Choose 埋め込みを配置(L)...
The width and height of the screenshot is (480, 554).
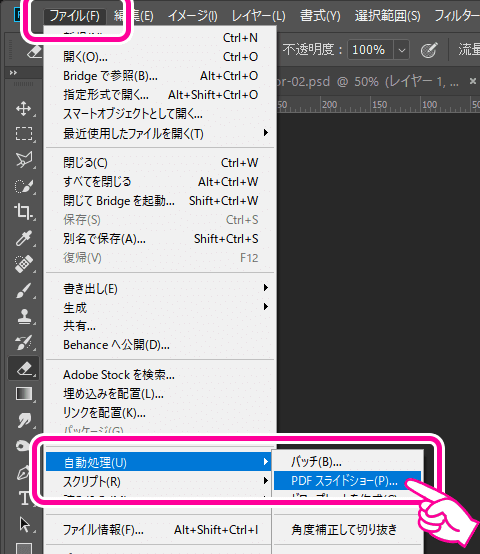coord(160,394)
